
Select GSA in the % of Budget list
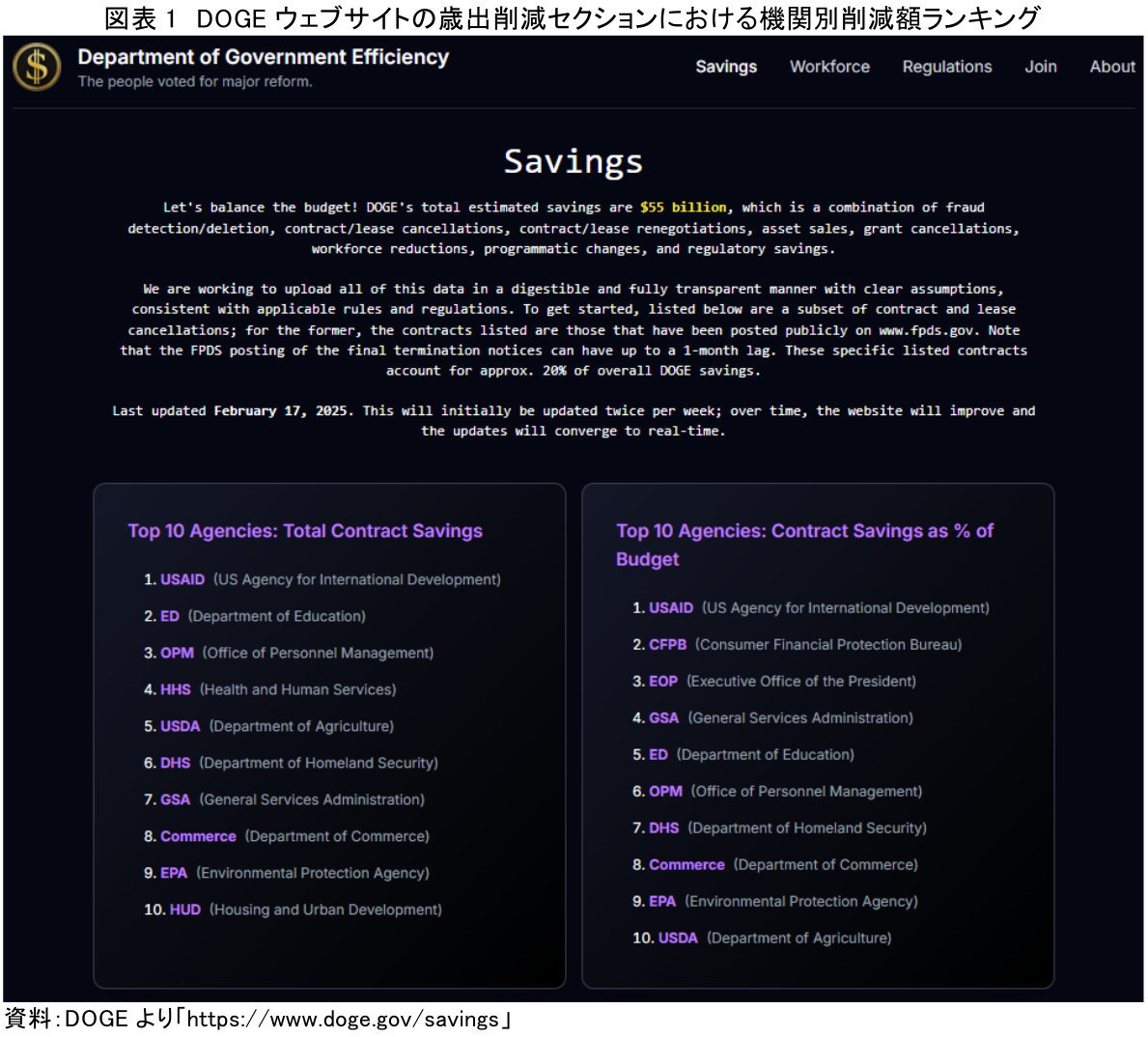click(663, 717)
